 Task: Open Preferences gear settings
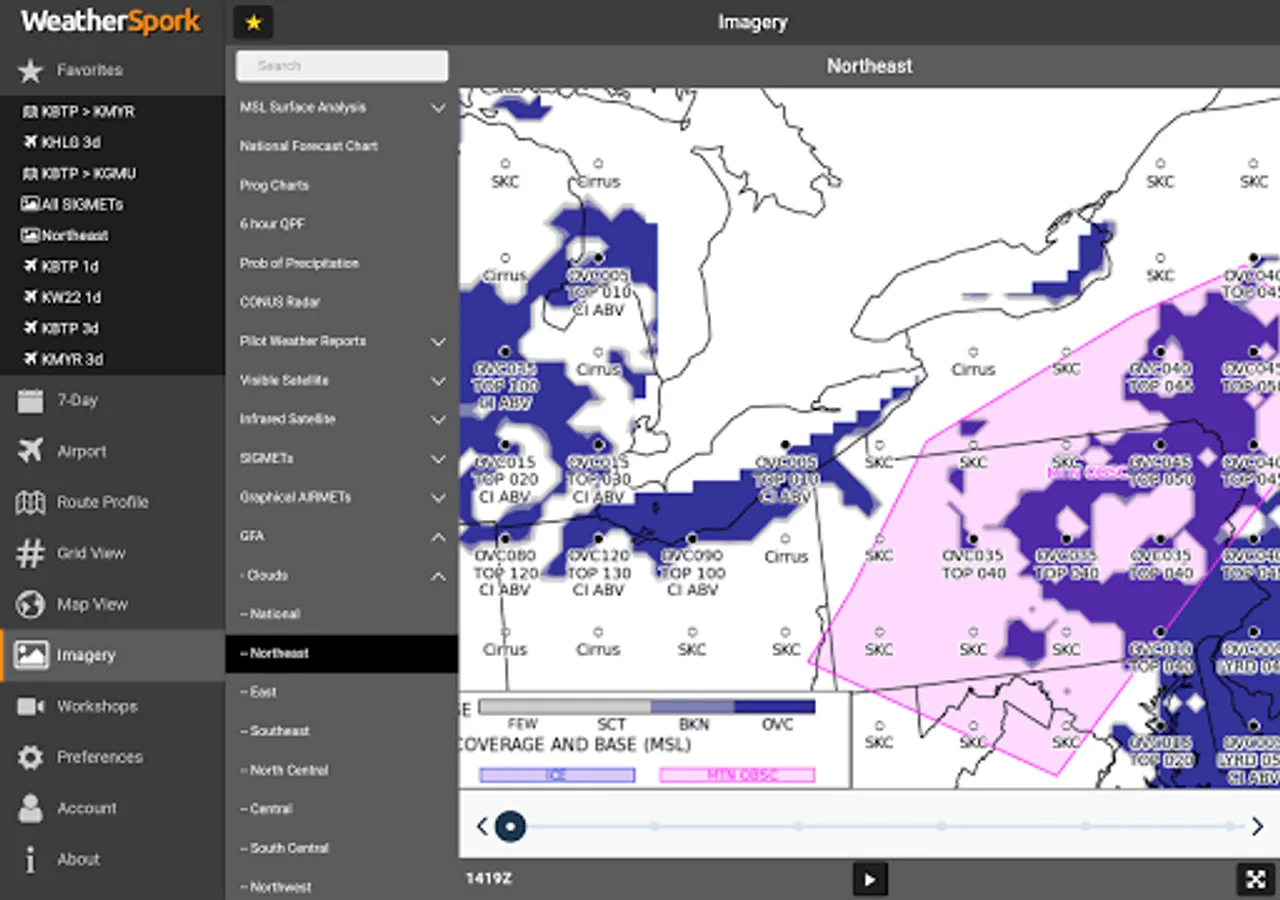(99, 757)
